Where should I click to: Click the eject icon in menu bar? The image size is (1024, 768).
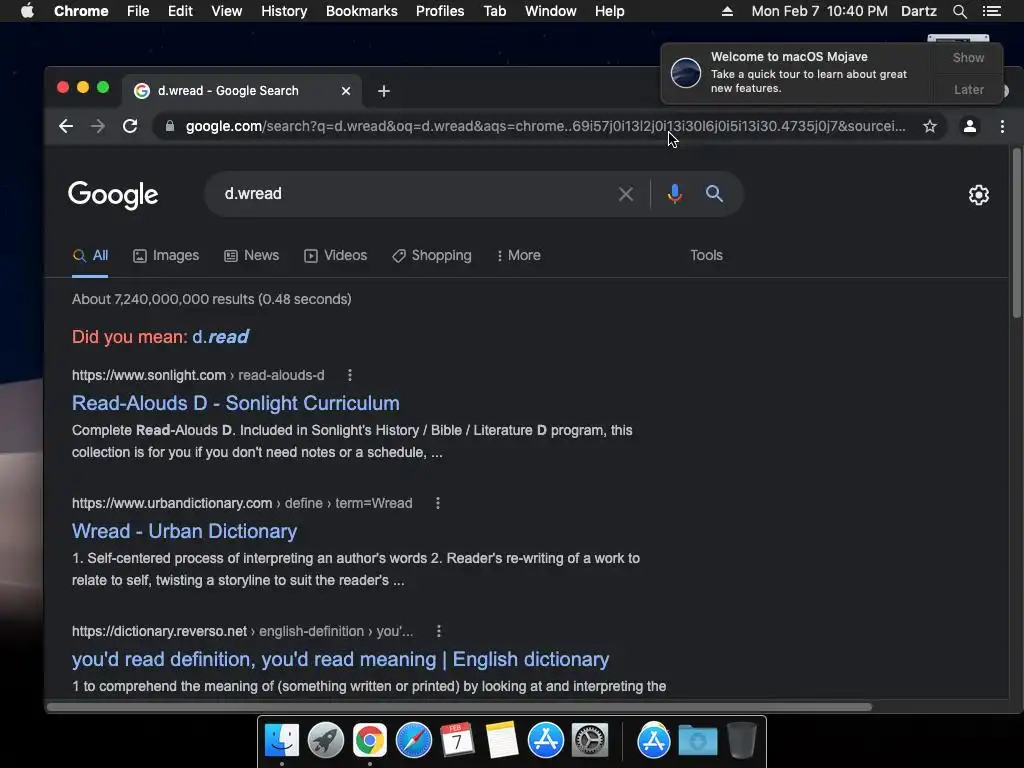coord(727,11)
